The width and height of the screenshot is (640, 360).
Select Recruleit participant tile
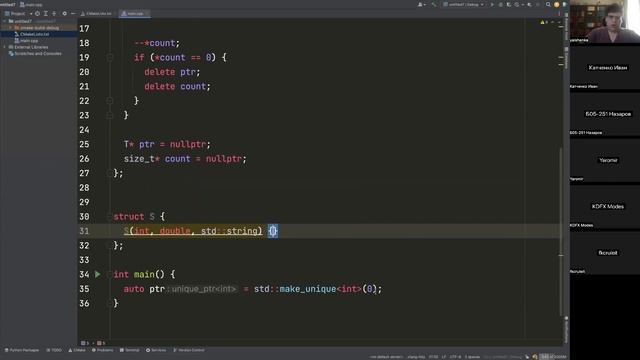tap(604, 252)
